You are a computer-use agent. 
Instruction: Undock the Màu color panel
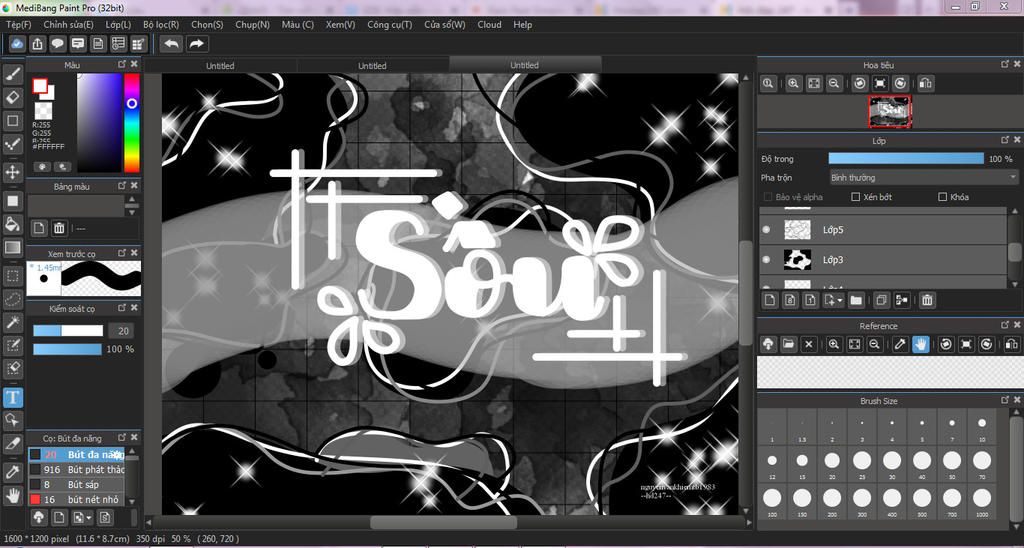(x=122, y=64)
